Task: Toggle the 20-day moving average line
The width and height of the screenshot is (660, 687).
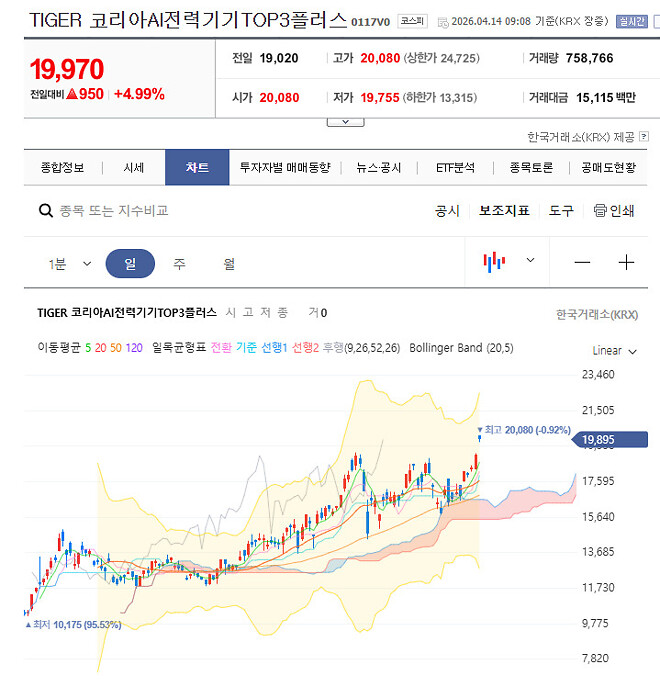Action: click(x=100, y=348)
